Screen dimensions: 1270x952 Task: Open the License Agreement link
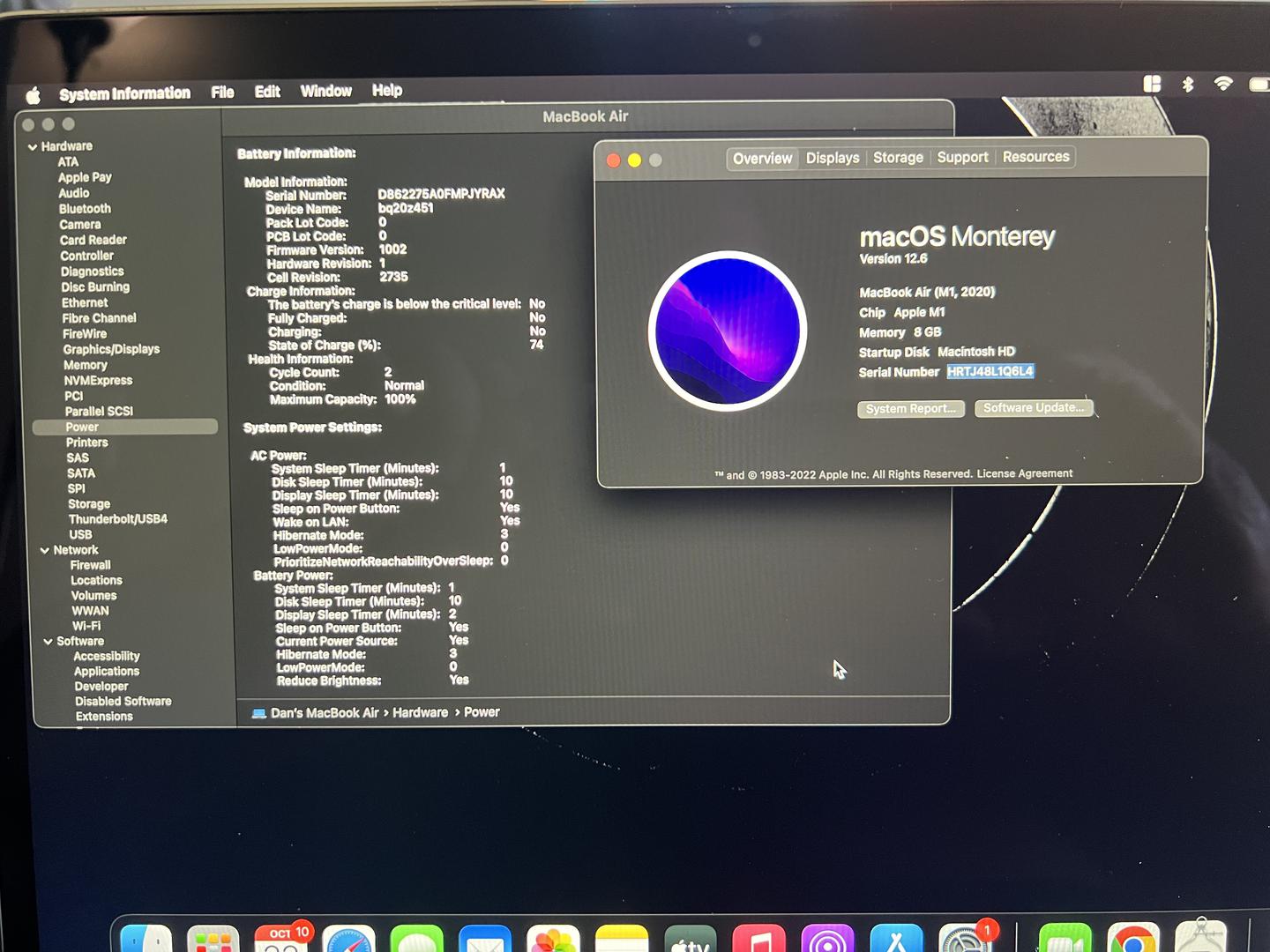[x=1025, y=473]
